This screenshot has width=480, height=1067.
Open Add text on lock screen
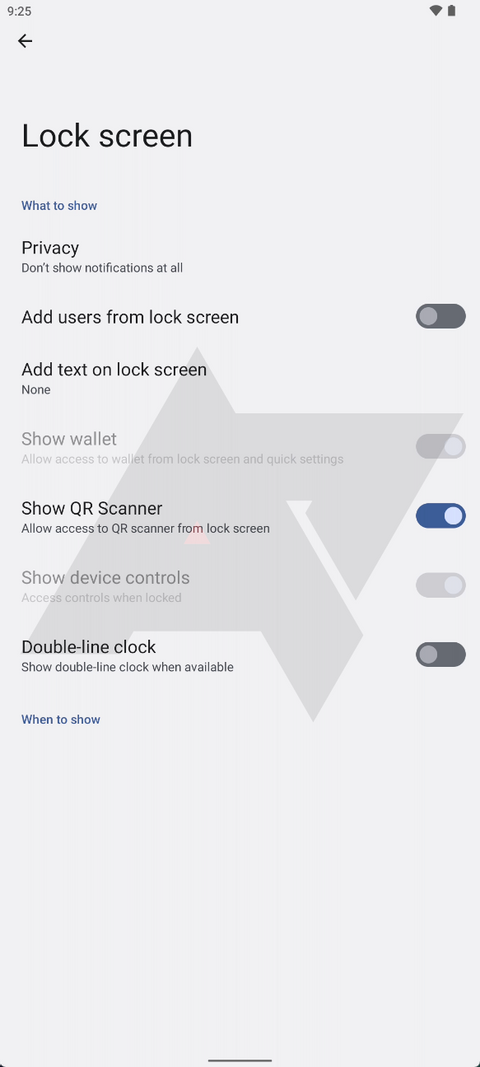[x=240, y=378]
